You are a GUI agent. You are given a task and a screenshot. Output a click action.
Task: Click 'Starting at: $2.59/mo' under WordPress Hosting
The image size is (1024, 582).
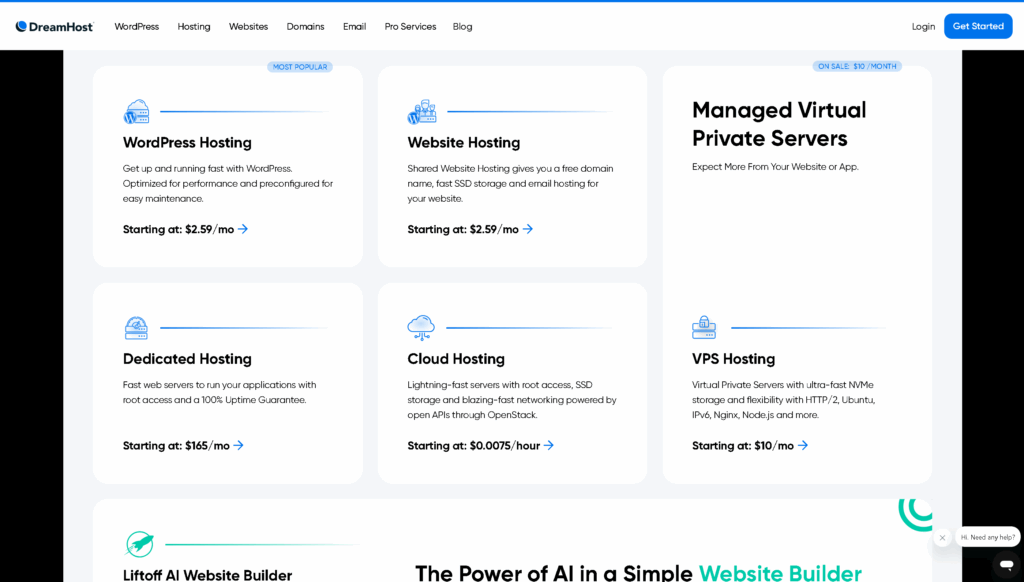coord(178,229)
